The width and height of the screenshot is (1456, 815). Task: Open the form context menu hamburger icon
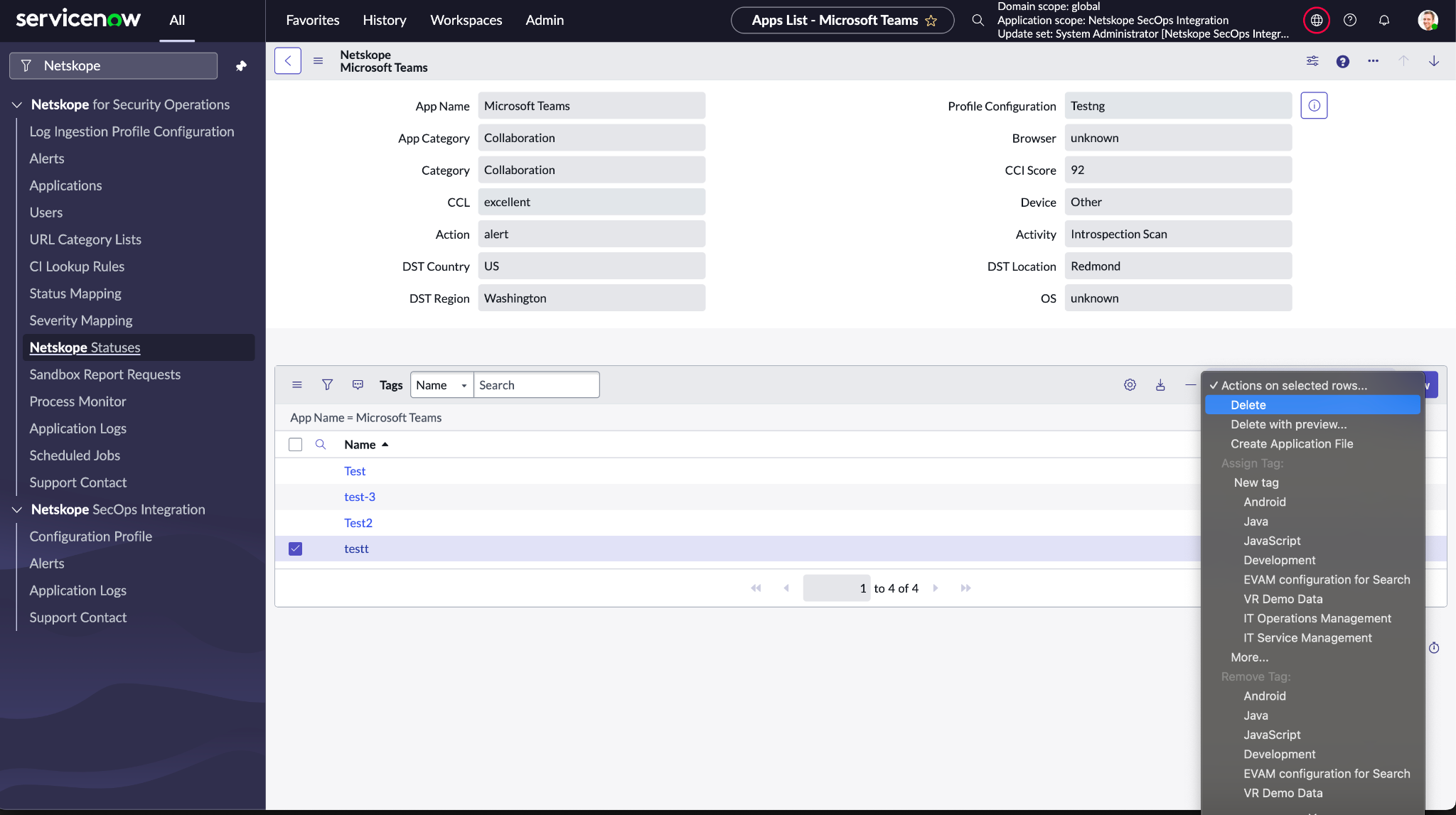coord(318,61)
